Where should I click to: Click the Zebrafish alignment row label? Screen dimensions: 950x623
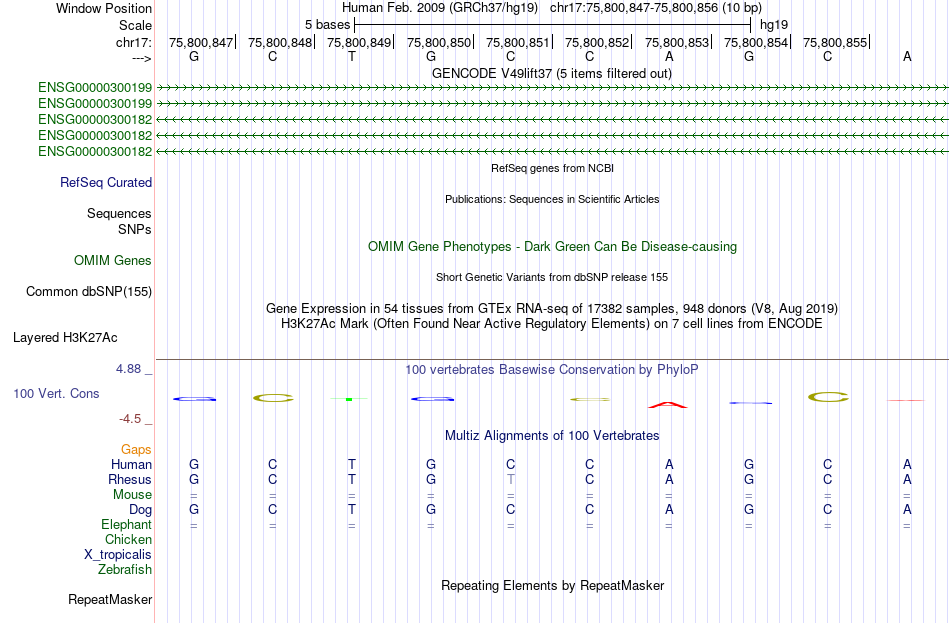point(125,570)
